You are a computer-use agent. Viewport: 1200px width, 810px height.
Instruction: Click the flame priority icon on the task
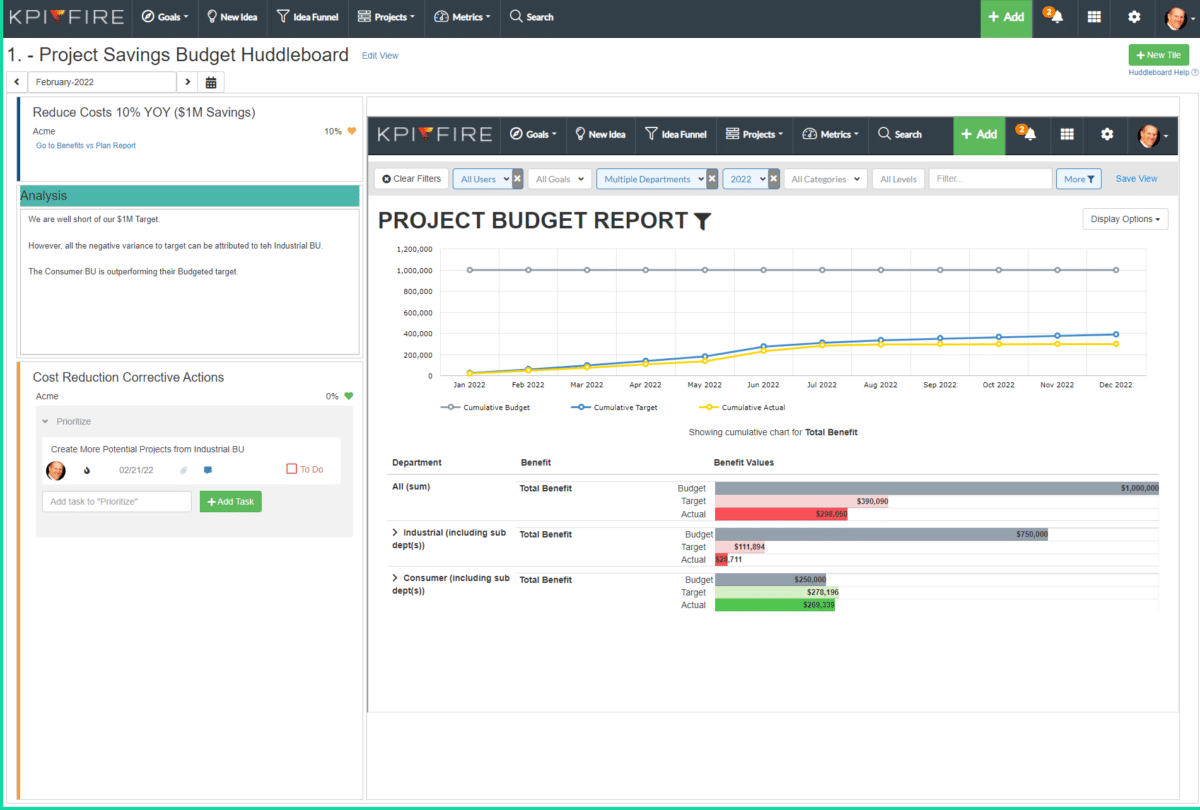click(87, 469)
